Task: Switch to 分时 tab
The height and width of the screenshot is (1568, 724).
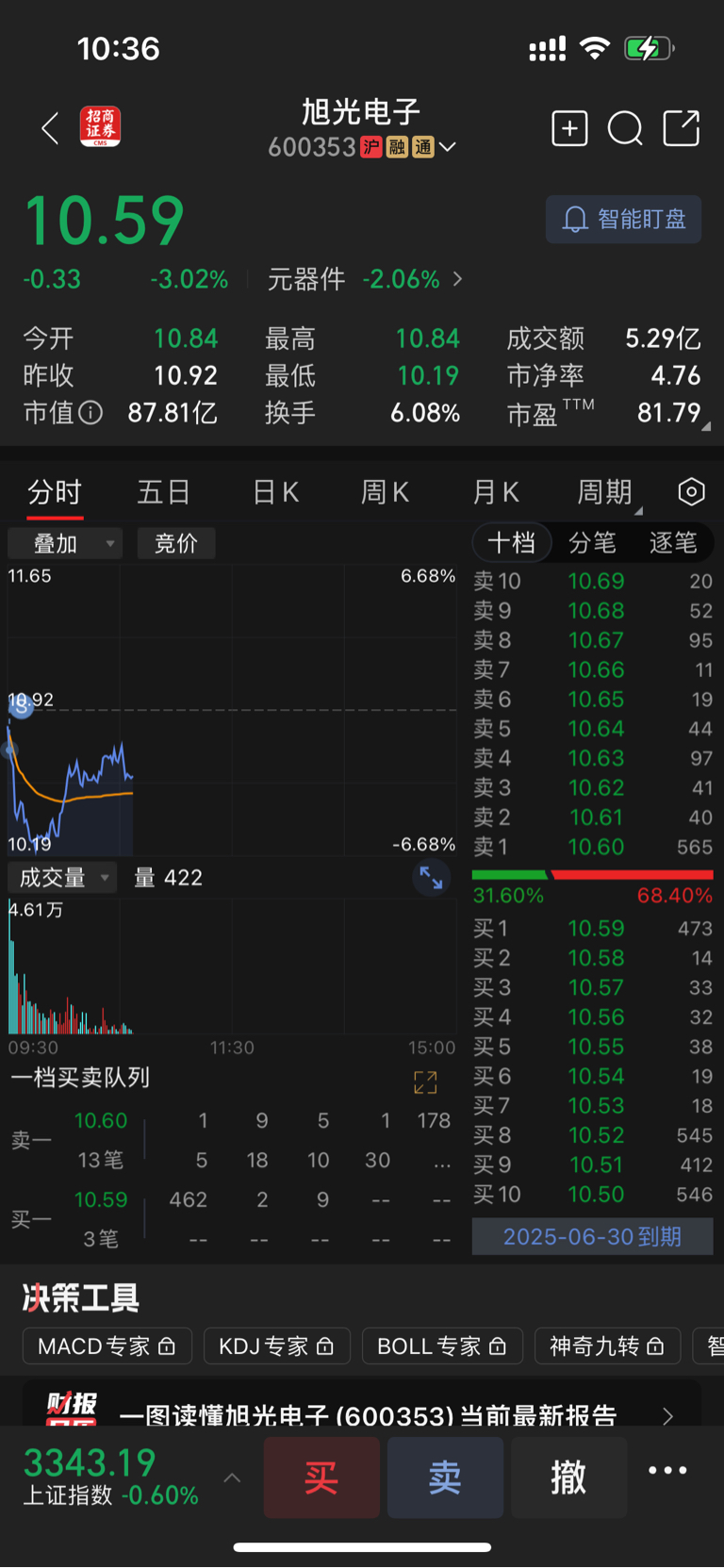Action: [55, 492]
